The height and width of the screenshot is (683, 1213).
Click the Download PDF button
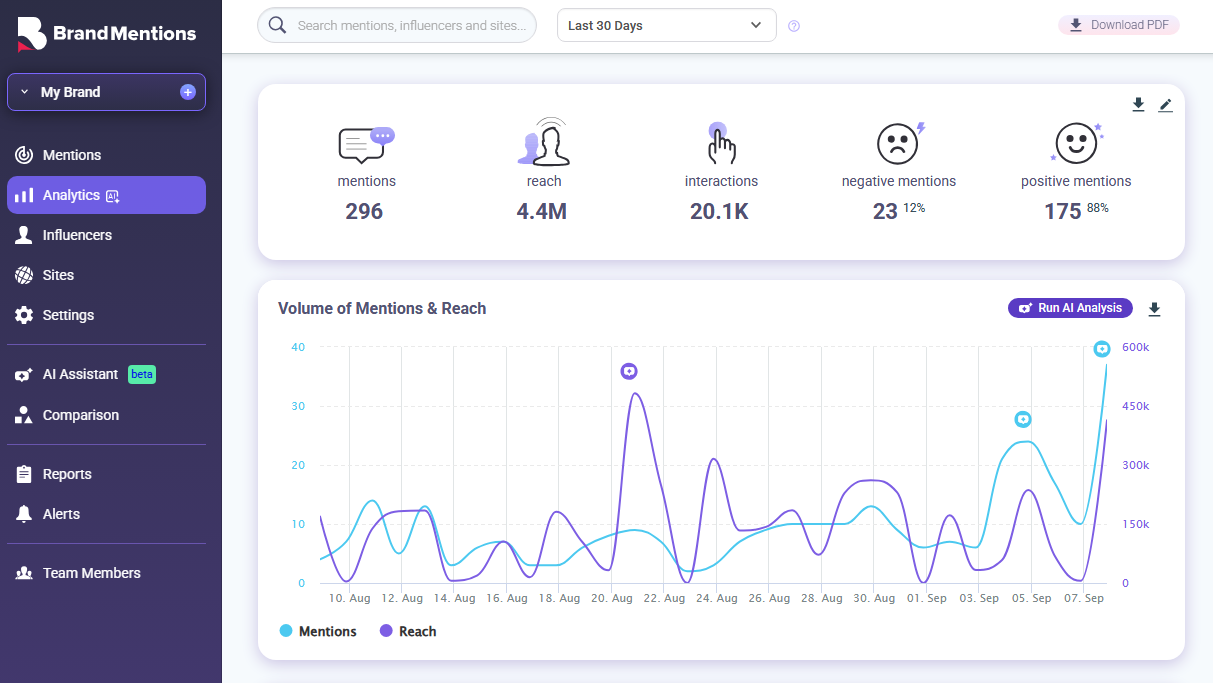(1118, 24)
